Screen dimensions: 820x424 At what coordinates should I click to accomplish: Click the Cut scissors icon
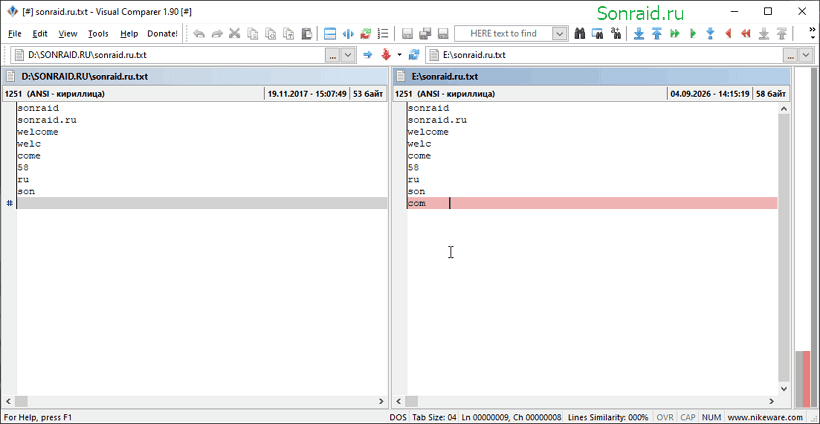[234, 34]
